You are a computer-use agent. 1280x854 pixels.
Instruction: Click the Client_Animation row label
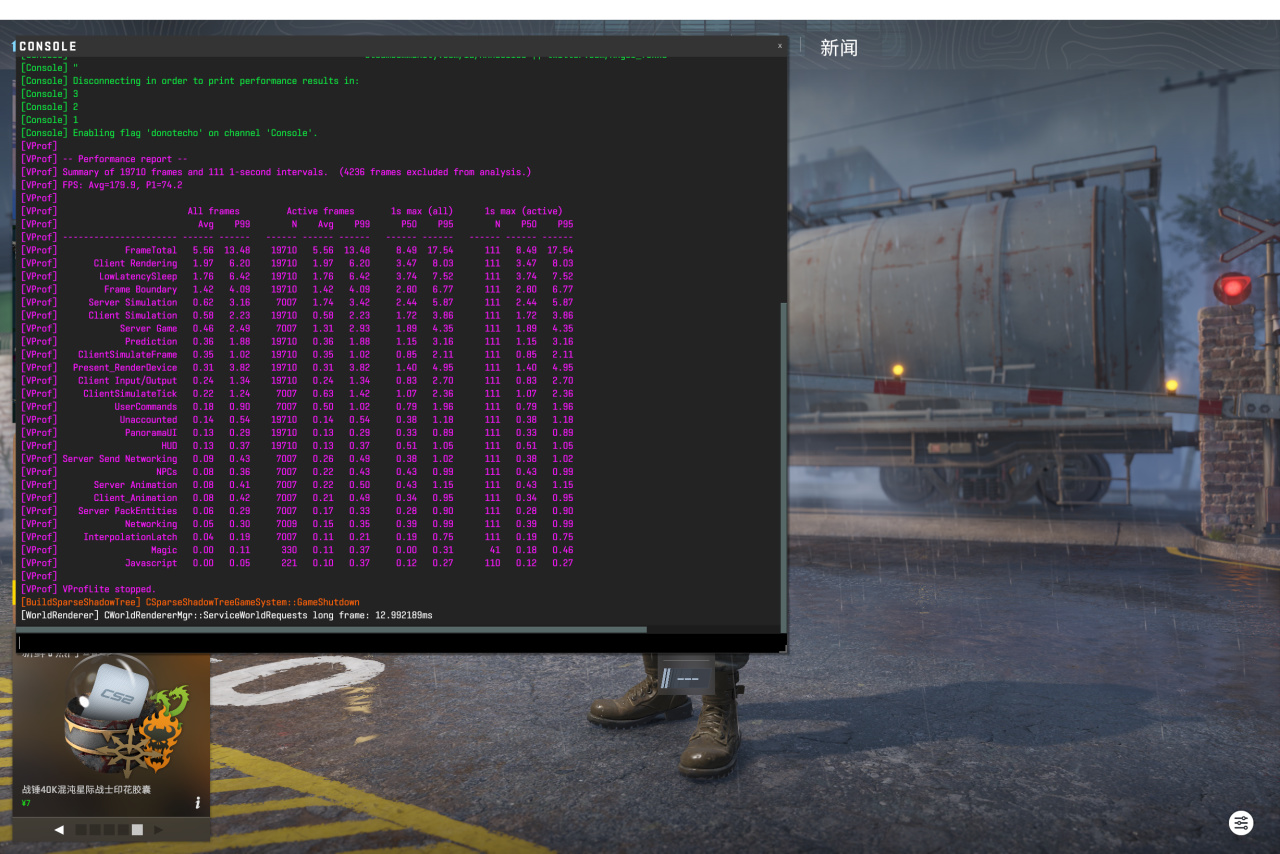click(135, 497)
